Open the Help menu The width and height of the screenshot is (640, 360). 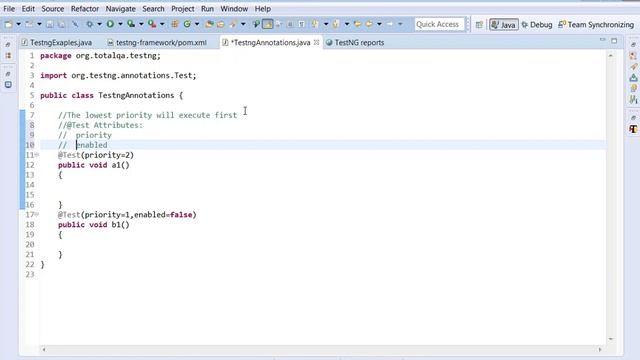tap(262, 9)
